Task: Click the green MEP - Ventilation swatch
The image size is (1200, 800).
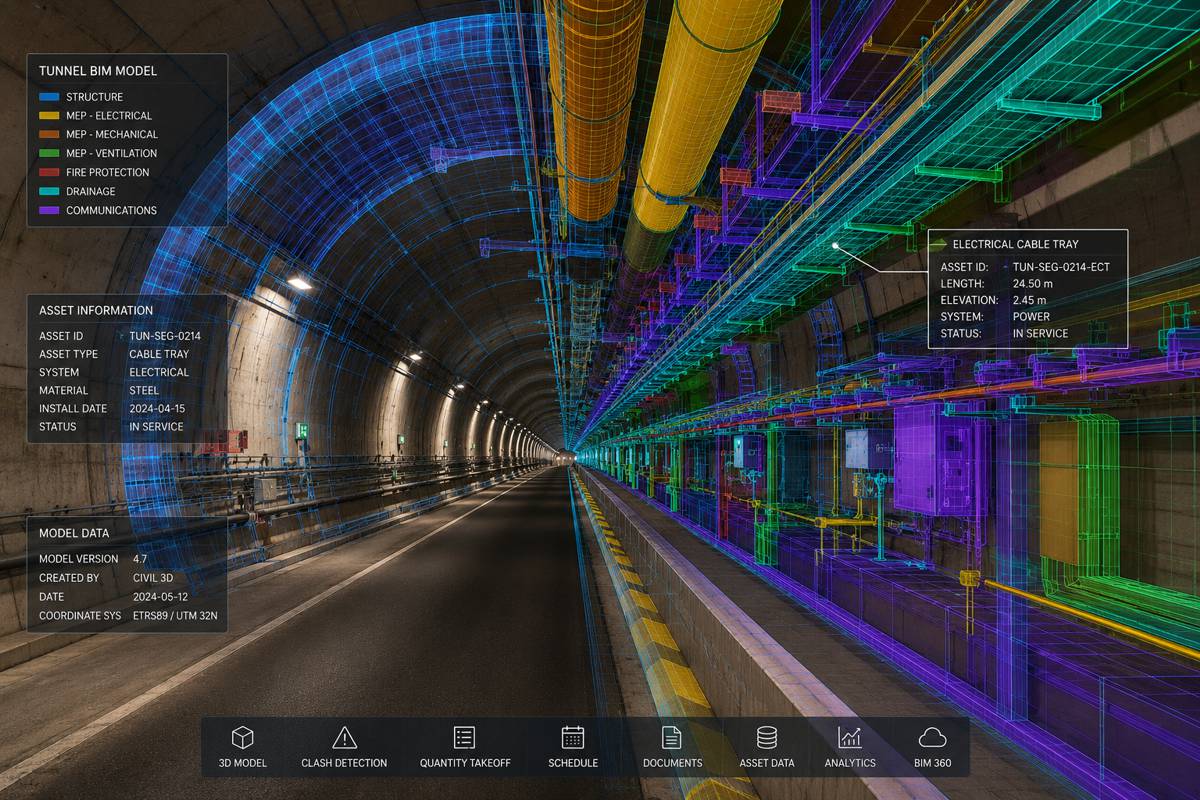Action: coord(49,154)
